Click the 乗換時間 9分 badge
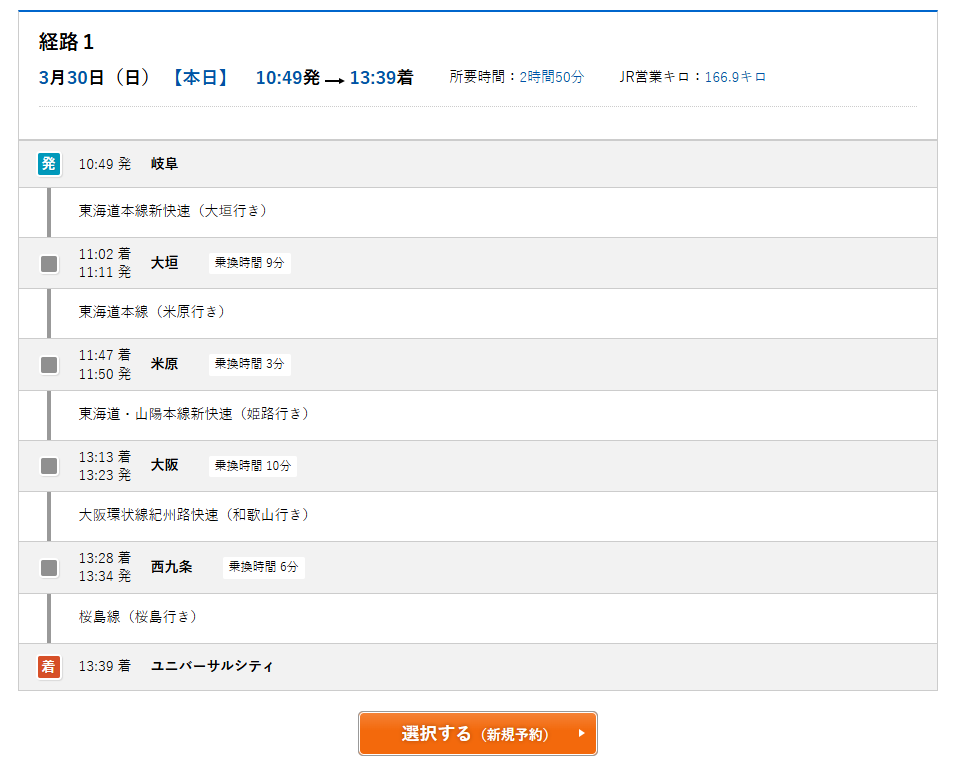 point(250,263)
